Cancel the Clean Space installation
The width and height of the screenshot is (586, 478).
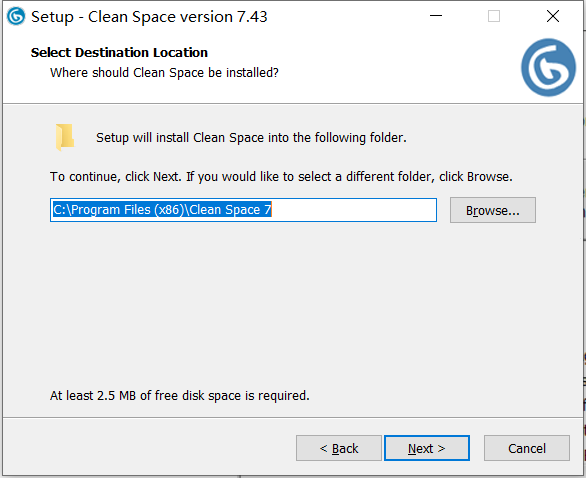(x=527, y=448)
